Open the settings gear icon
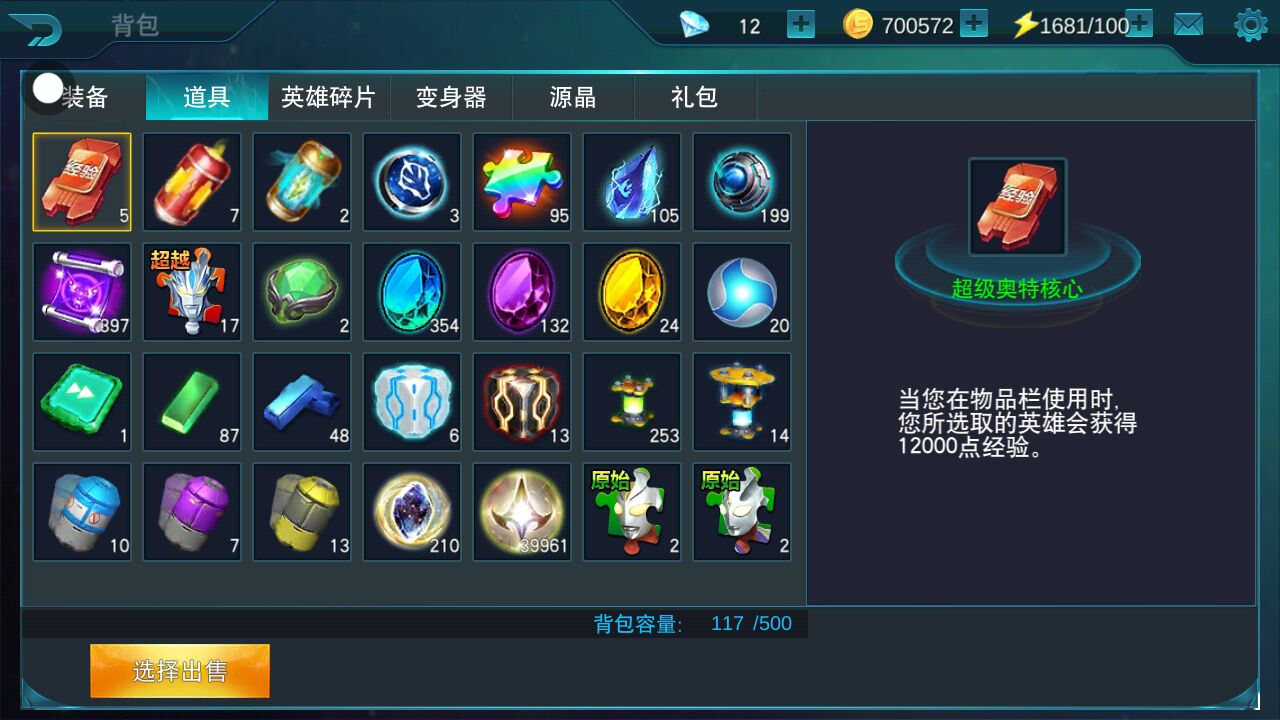This screenshot has width=1280, height=720. (1250, 25)
